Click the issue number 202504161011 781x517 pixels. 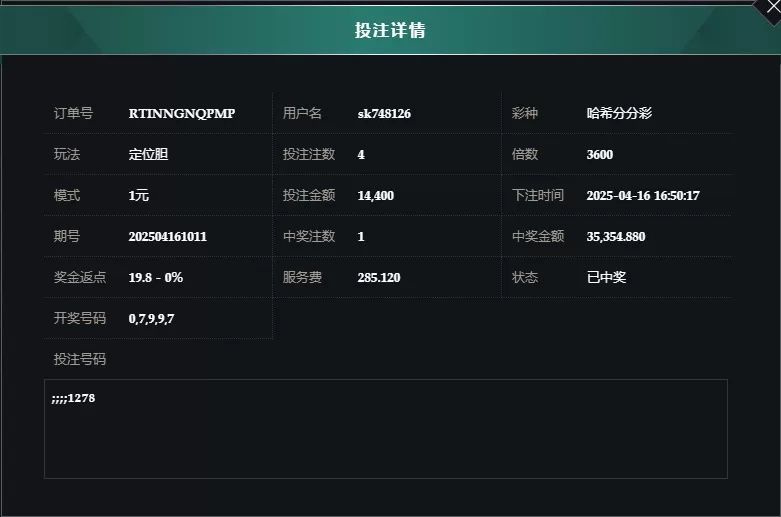click(168, 237)
